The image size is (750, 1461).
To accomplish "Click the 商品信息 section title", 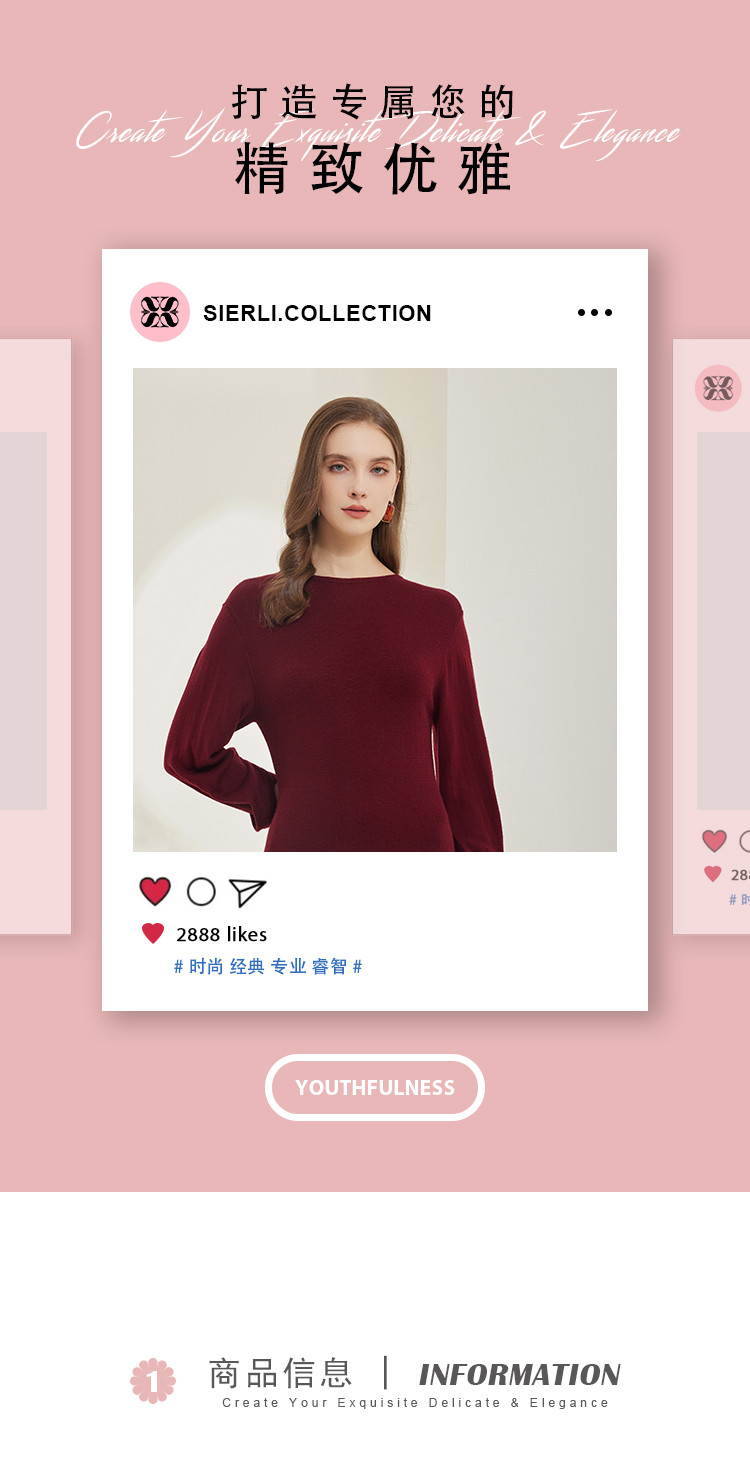I will 281,1373.
